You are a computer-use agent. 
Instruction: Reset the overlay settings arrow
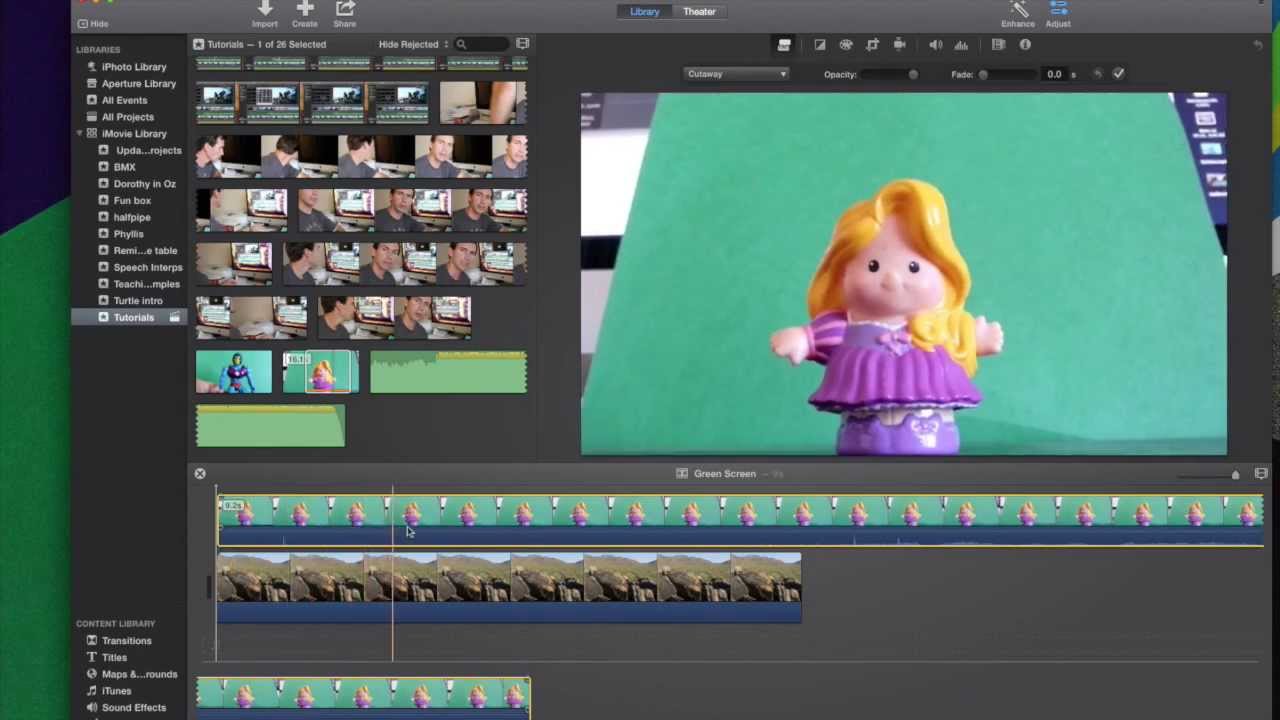[1097, 74]
